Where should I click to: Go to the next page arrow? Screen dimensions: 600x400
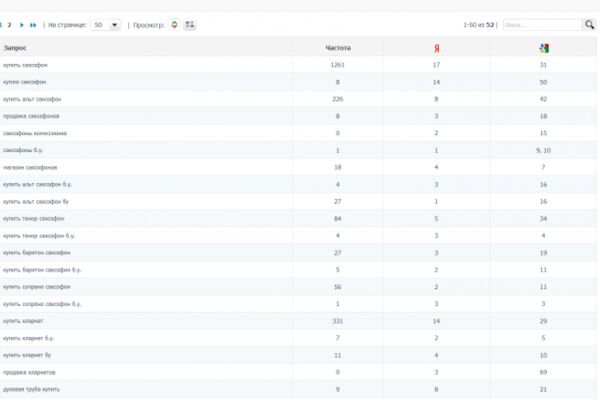pyautogui.click(x=21, y=25)
